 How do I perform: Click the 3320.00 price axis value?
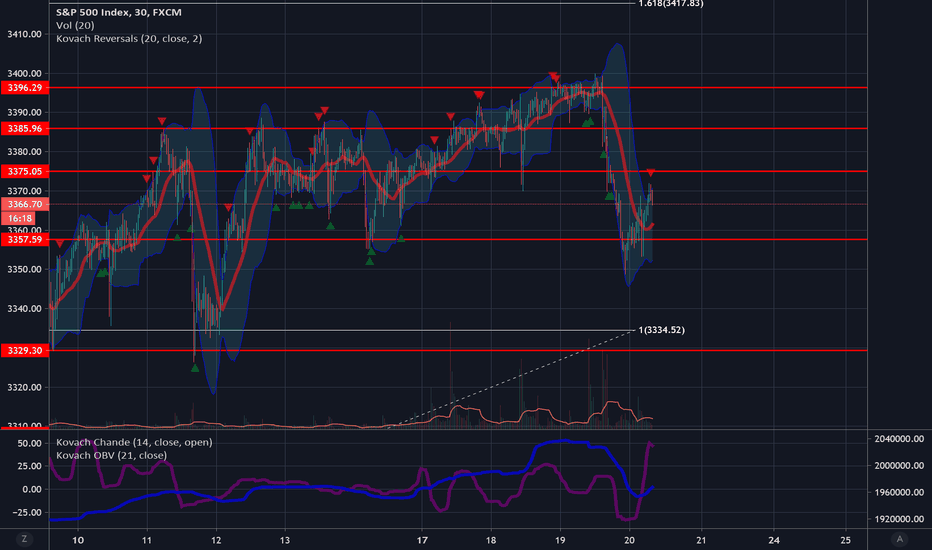pos(24,387)
